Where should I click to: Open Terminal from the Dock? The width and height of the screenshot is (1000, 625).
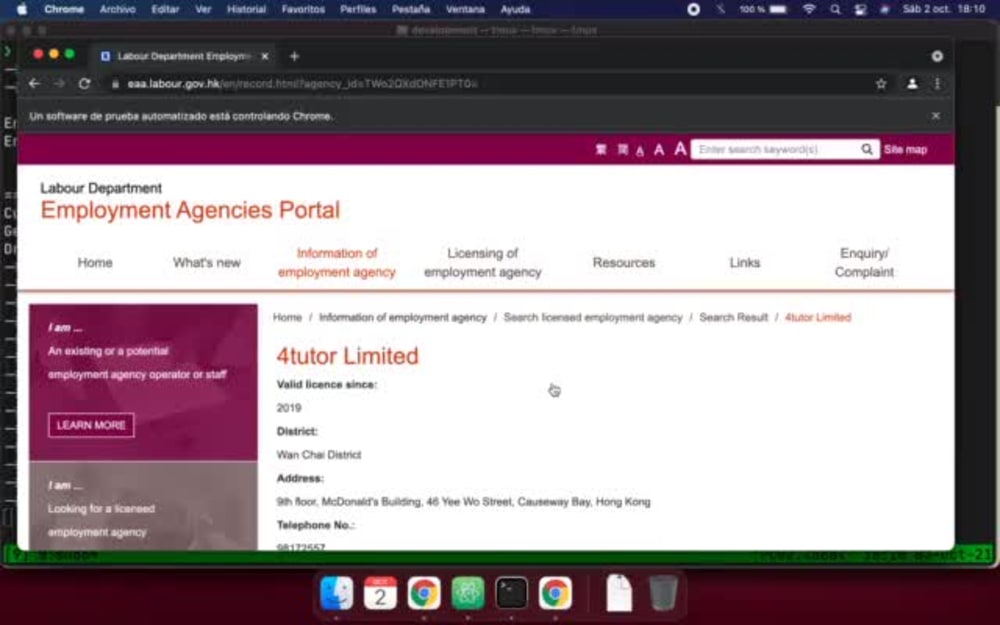[x=511, y=593]
